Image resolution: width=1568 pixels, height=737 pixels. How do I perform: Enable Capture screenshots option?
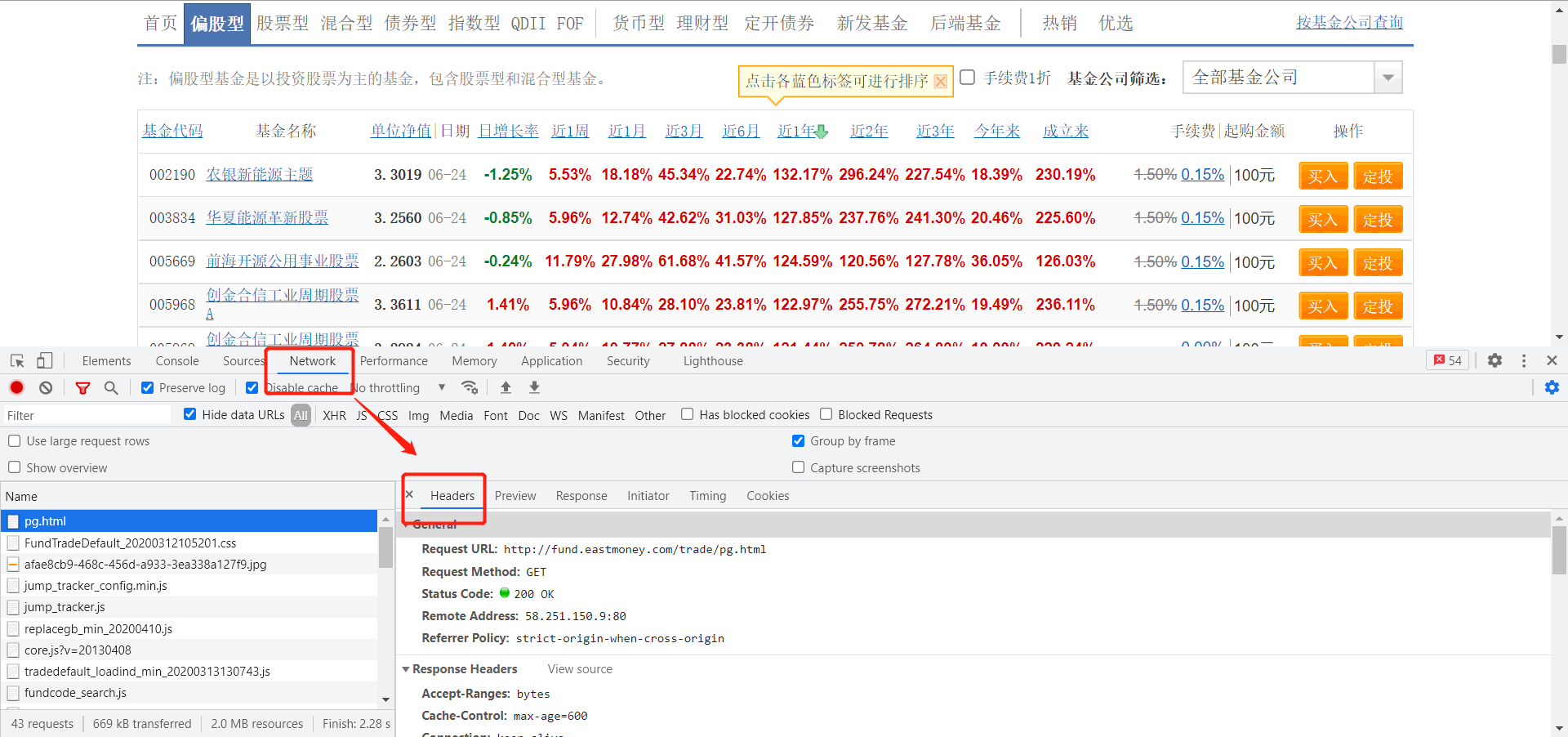tap(798, 467)
